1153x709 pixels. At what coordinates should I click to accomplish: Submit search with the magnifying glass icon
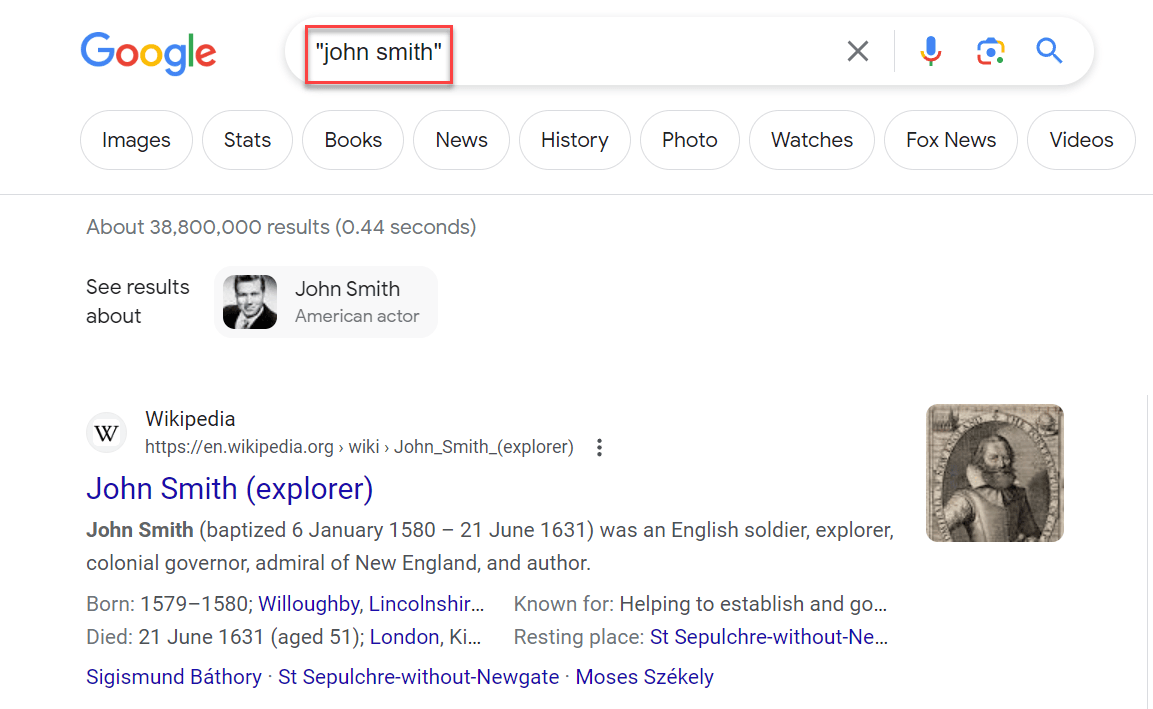click(x=1049, y=51)
